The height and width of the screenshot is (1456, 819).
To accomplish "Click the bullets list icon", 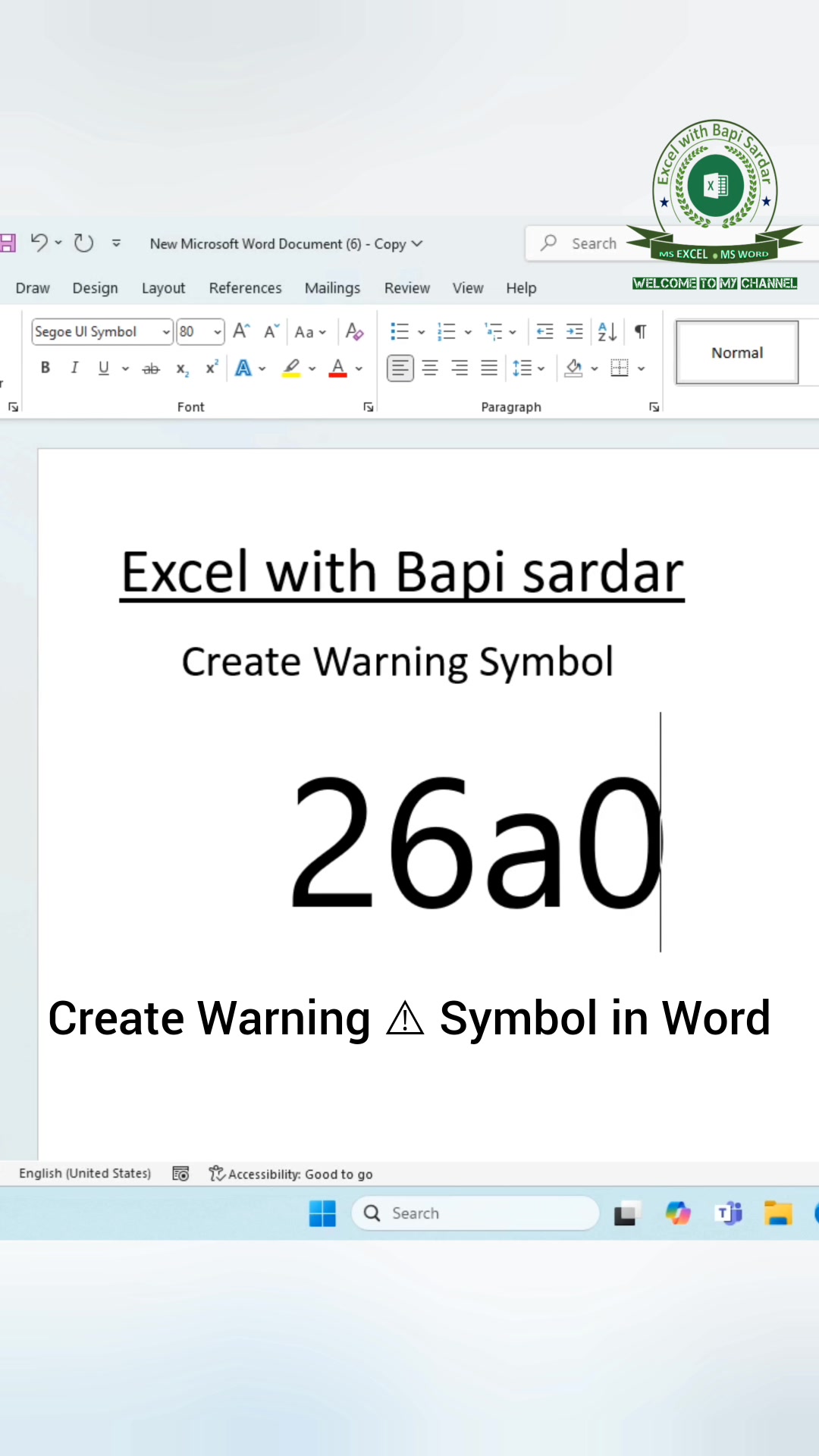I will (x=400, y=331).
